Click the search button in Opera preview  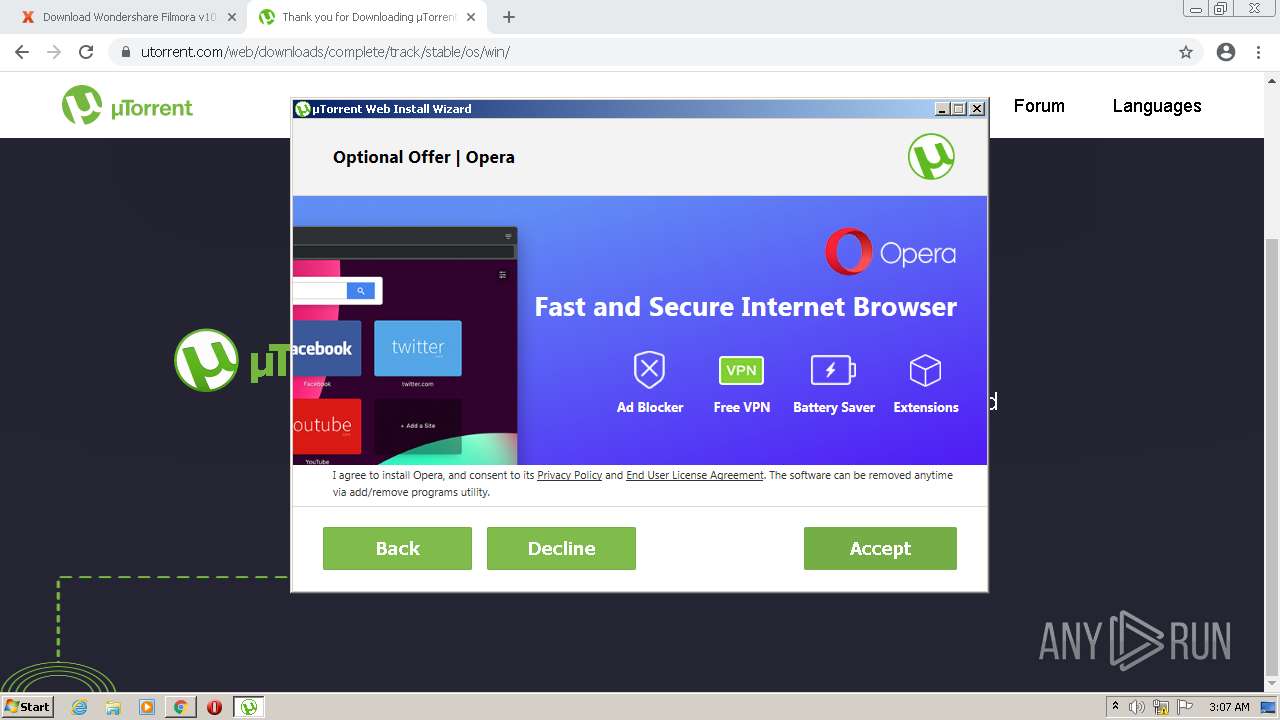[361, 290]
